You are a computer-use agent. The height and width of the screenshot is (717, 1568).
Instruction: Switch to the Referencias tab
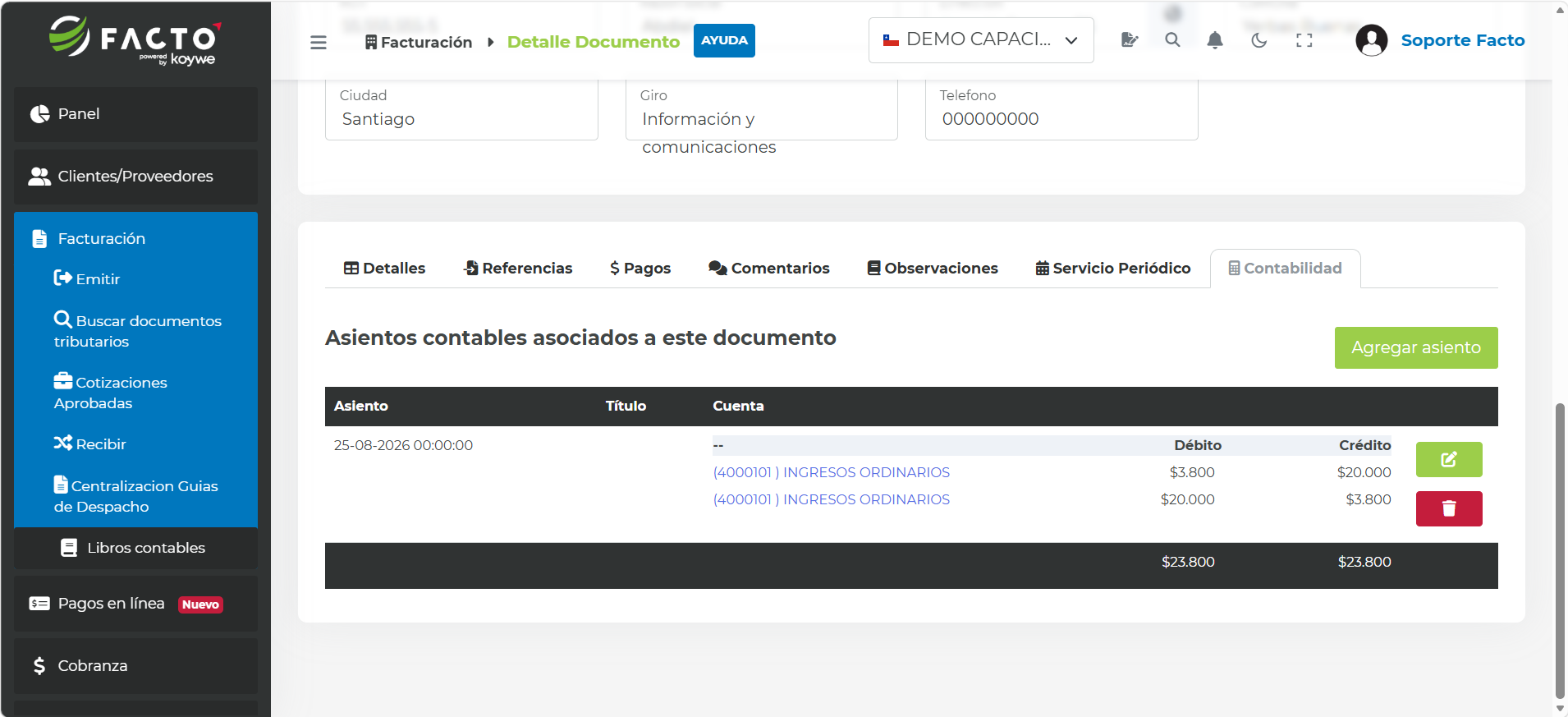pyautogui.click(x=518, y=269)
